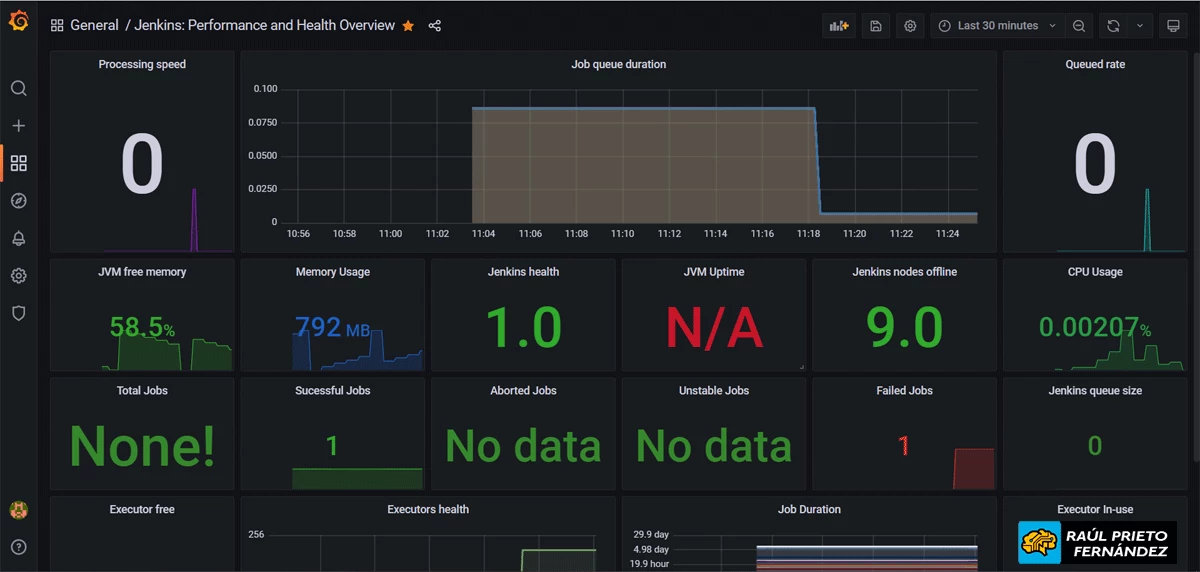Open the CPU Usage panel title menu
Image resolution: width=1200 pixels, height=572 pixels.
(x=1095, y=272)
